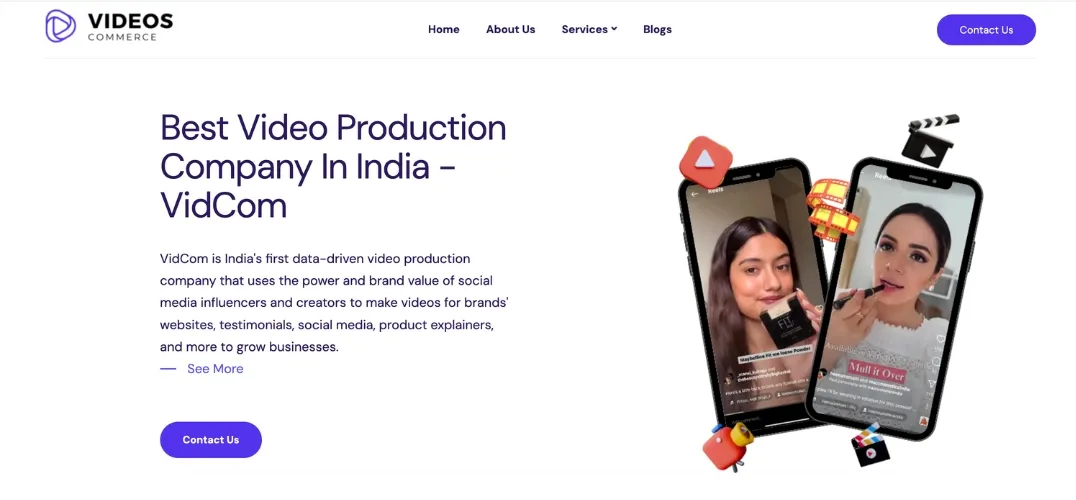This screenshot has height=500, width=1076.
Task: Open the Home menu item
Action: coord(443,29)
